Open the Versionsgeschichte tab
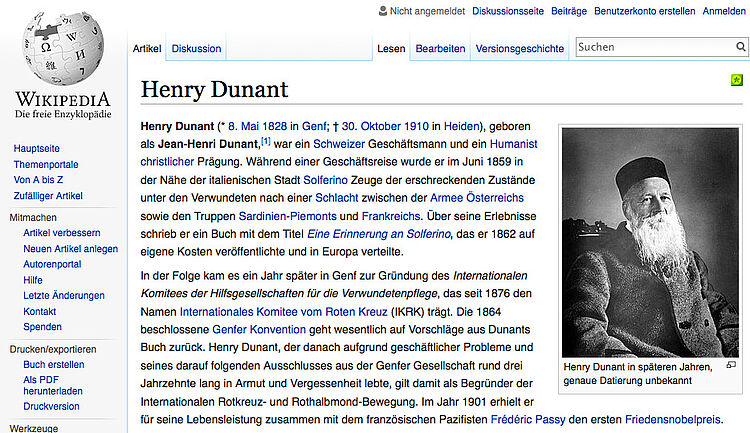The height and width of the screenshot is (433, 750). coord(519,48)
